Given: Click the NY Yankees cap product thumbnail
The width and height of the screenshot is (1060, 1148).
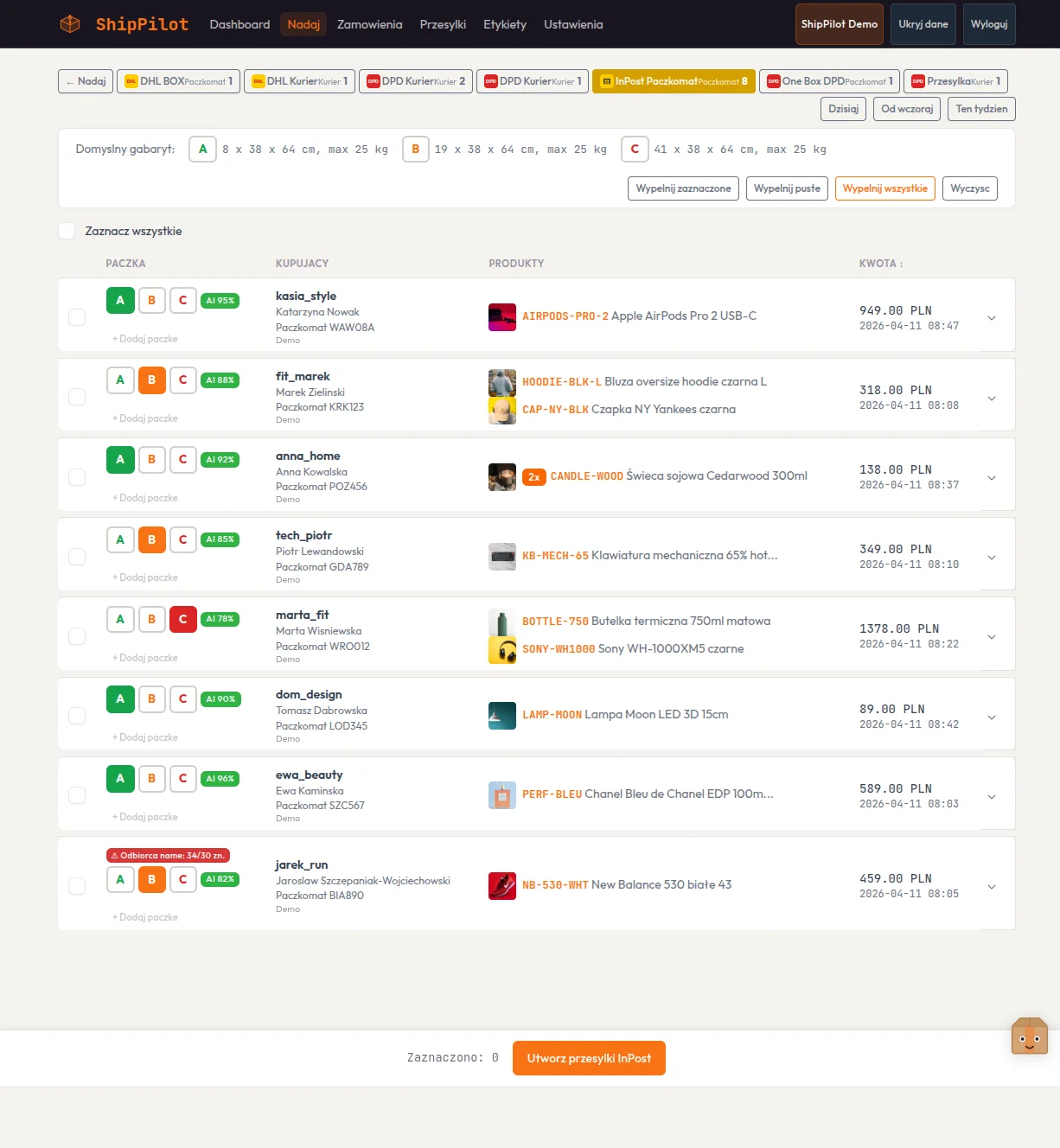Looking at the screenshot, I should coord(502,410).
